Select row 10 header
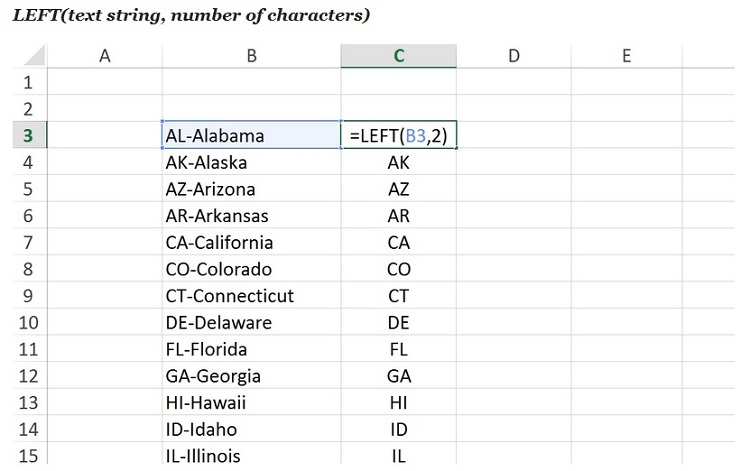 [x=27, y=322]
